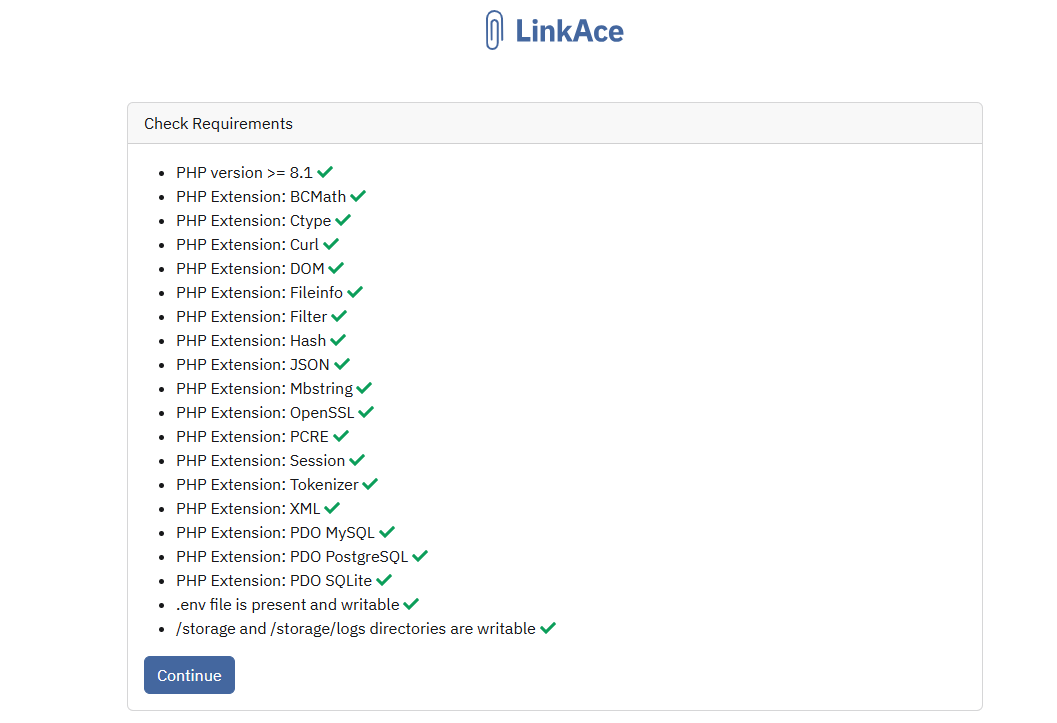Click the checkmark beside Tokenizer extension
Image resolution: width=1057 pixels, height=723 pixels.
point(370,484)
